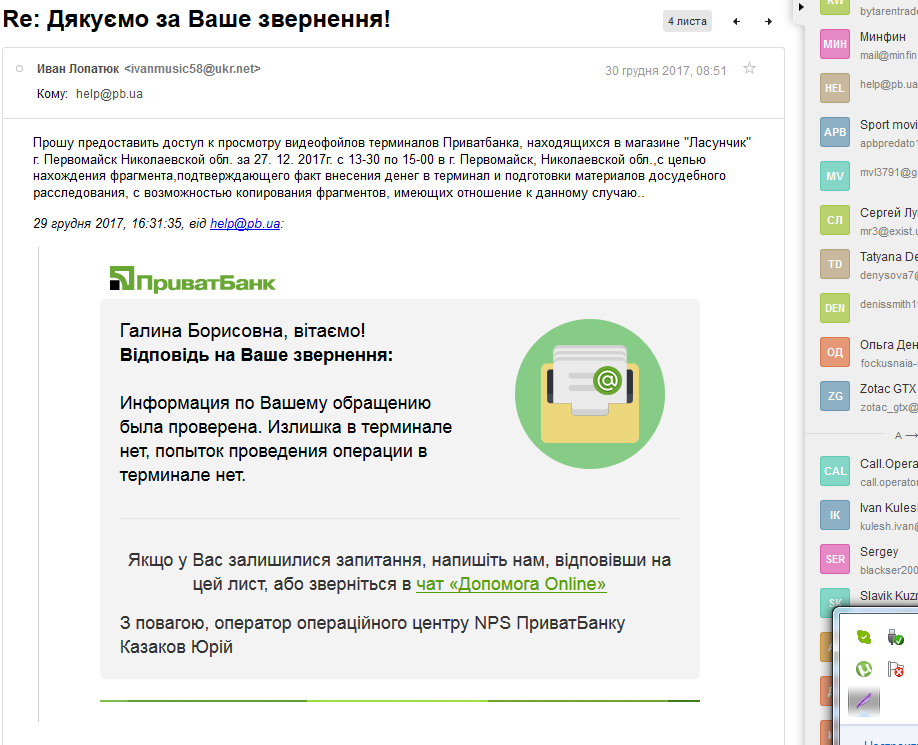Viewport: 918px width, 745px height.
Task: Open the APB Sport movie contact
Action: [x=835, y=133]
